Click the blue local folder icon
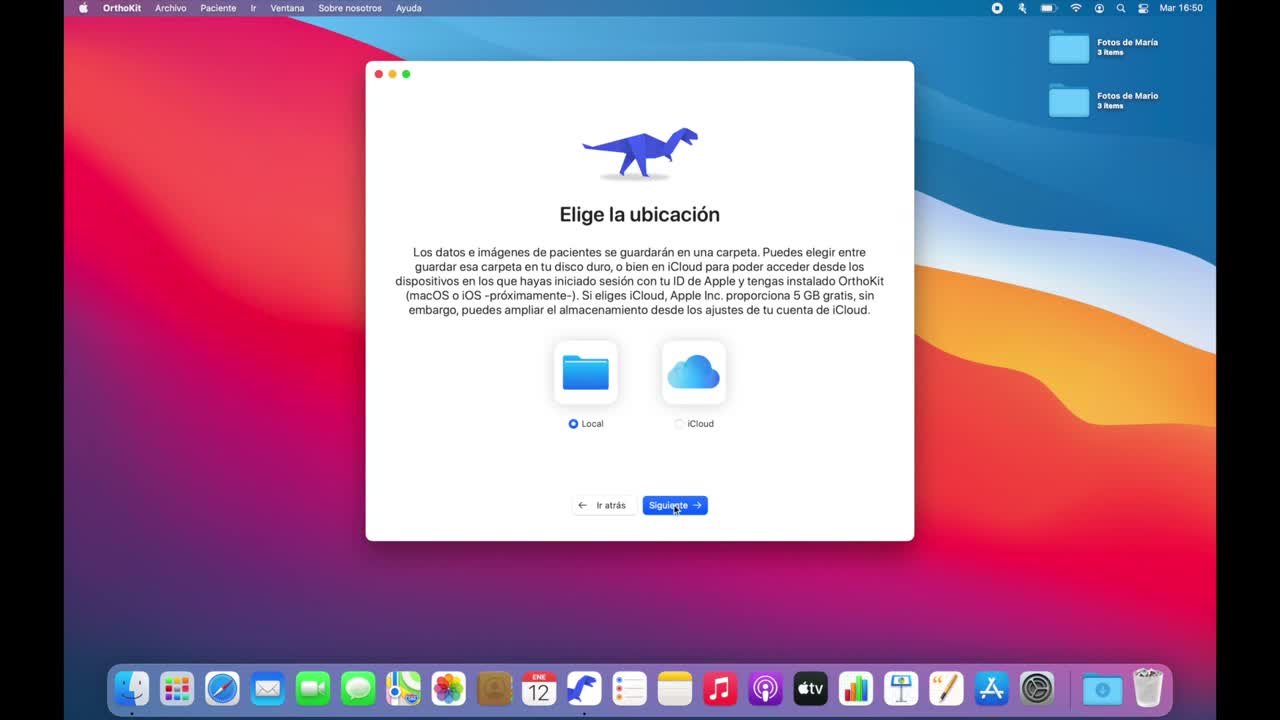Viewport: 1280px width, 720px height. pos(586,373)
